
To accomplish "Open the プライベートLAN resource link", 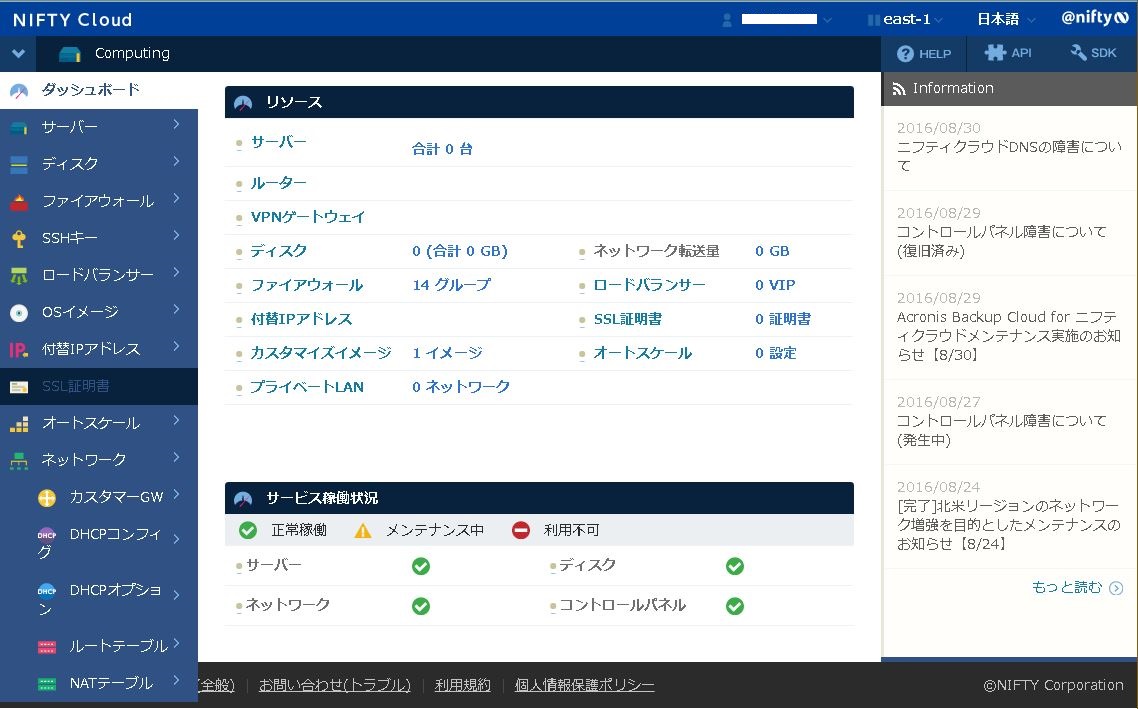I will pyautogui.click(x=307, y=388).
